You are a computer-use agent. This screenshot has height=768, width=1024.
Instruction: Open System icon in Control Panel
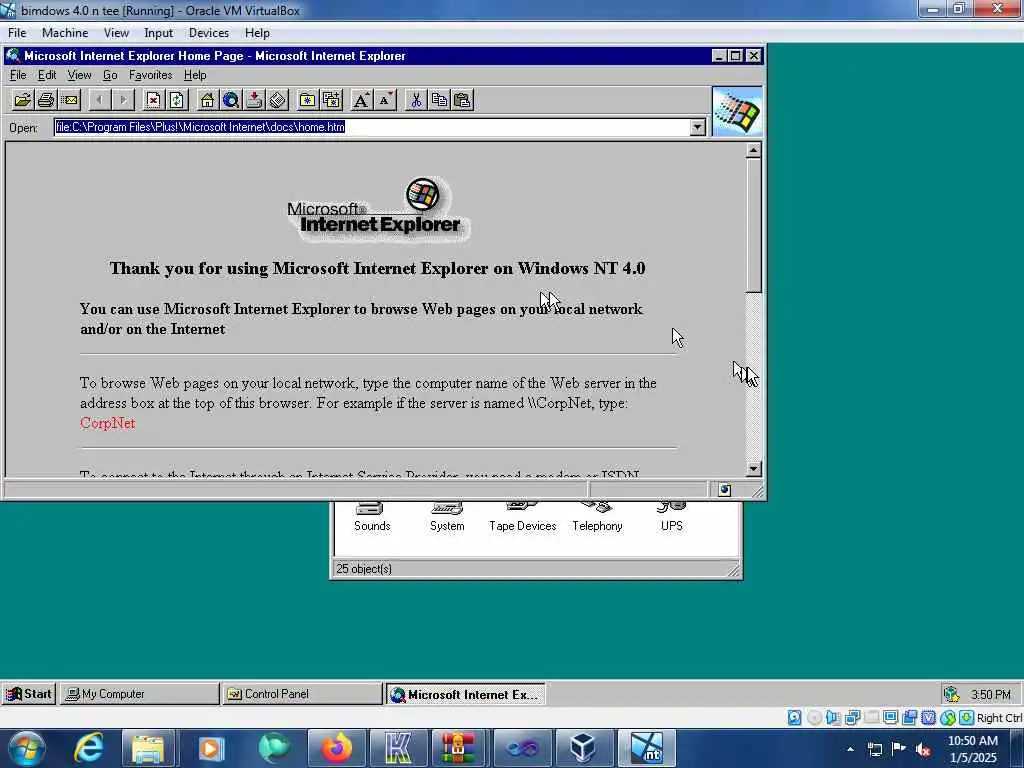pos(447,515)
